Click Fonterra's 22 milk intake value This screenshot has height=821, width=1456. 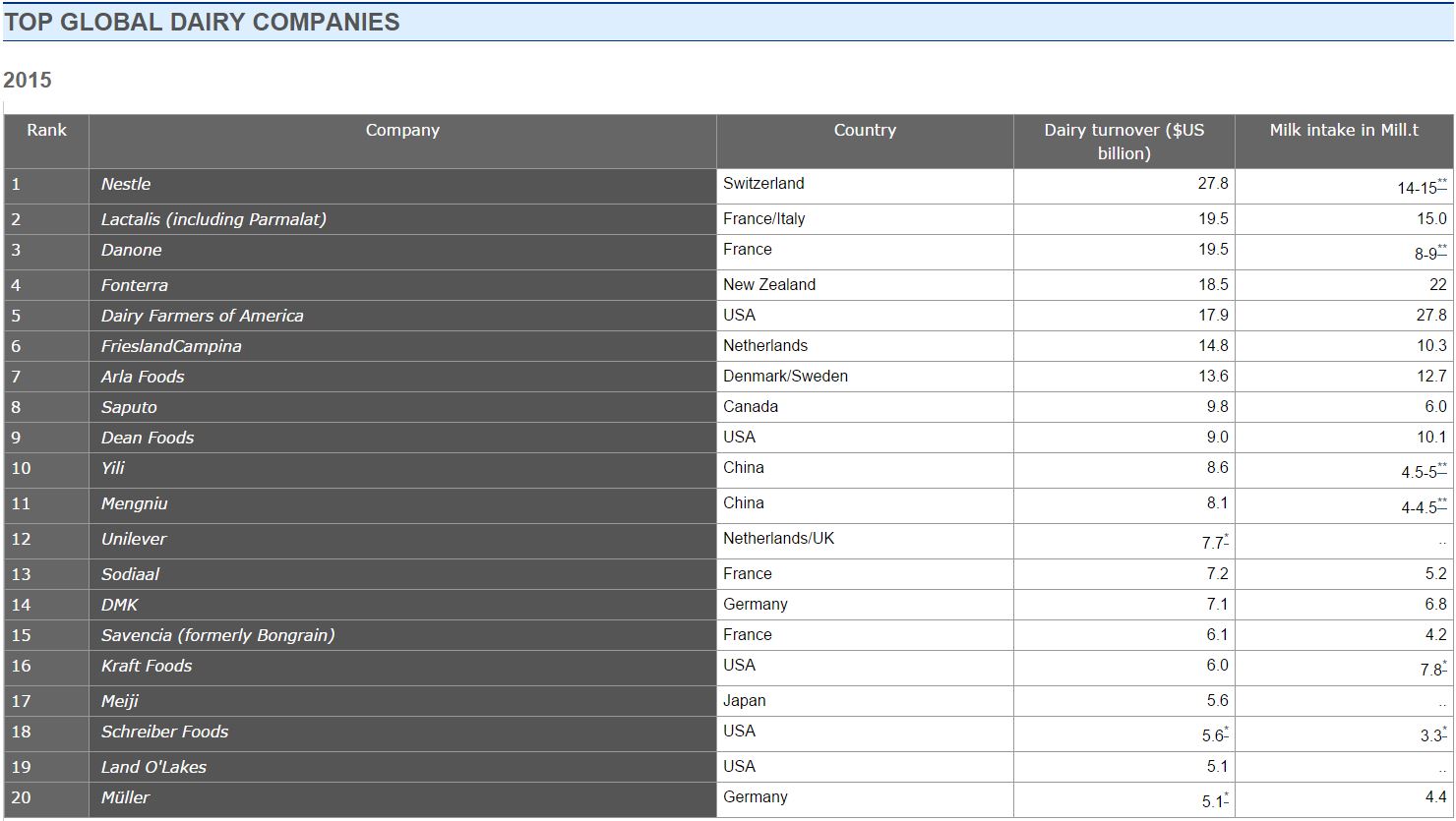(1437, 285)
